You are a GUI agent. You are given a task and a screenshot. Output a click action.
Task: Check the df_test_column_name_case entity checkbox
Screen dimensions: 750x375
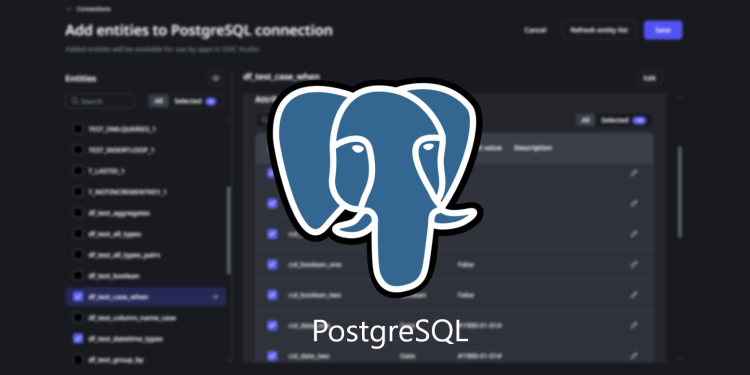pyautogui.click(x=77, y=318)
